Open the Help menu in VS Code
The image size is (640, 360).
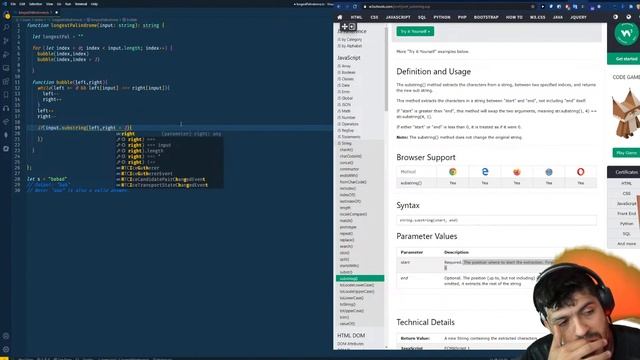(x=94, y=4)
